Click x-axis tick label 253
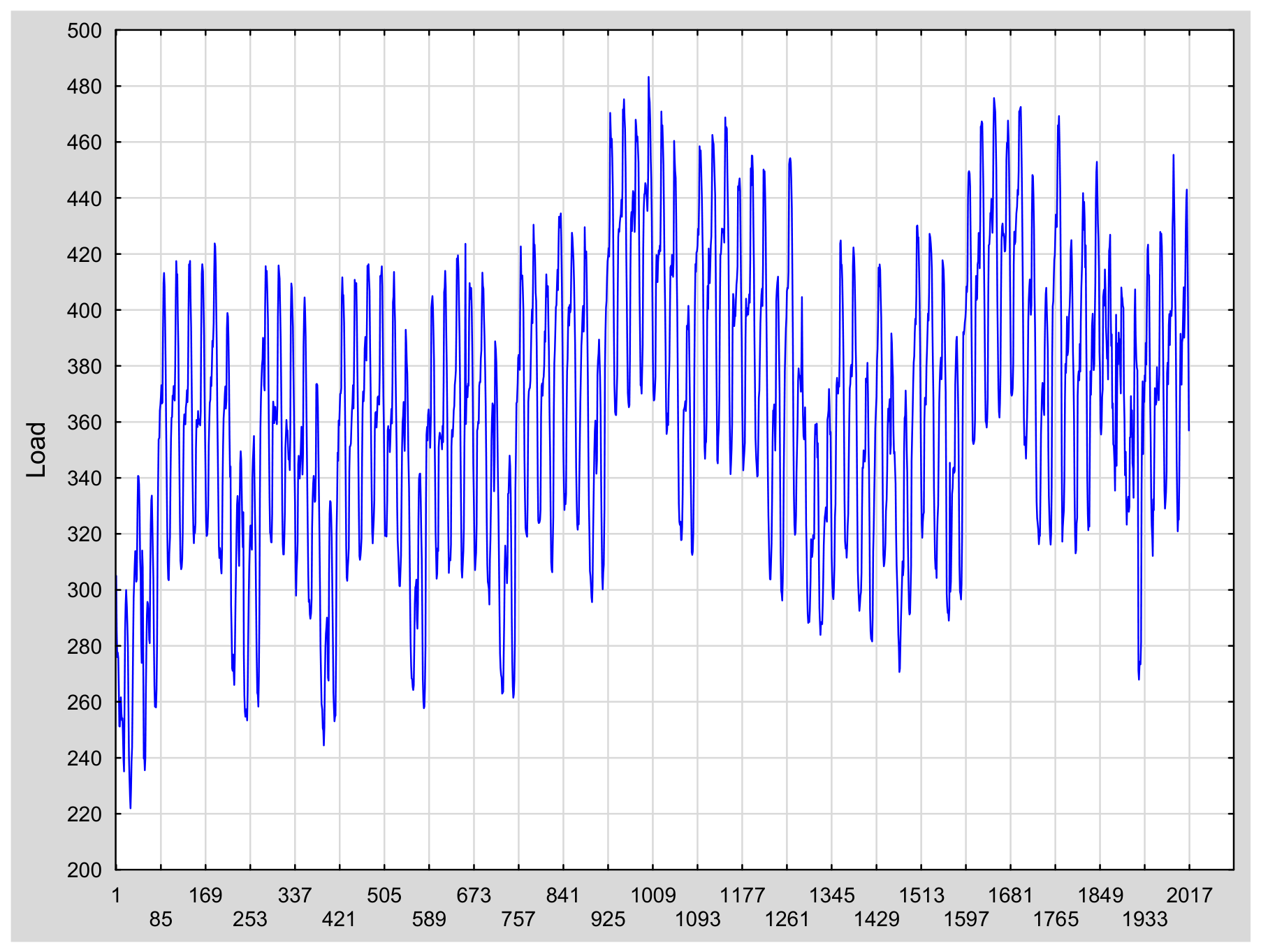This screenshot has width=1261, height=952. pyautogui.click(x=250, y=919)
